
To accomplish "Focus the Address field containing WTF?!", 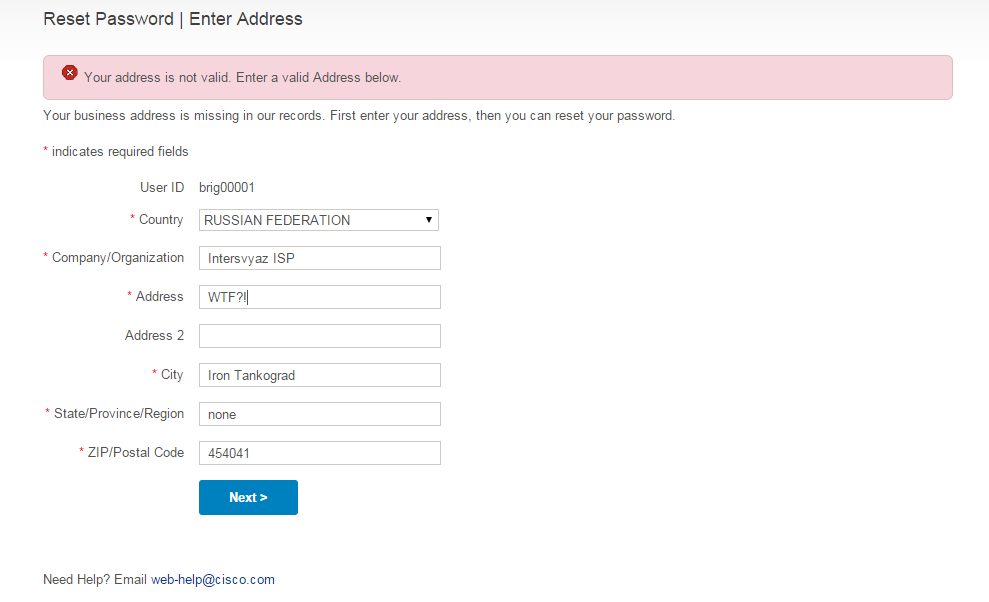I will [320, 297].
